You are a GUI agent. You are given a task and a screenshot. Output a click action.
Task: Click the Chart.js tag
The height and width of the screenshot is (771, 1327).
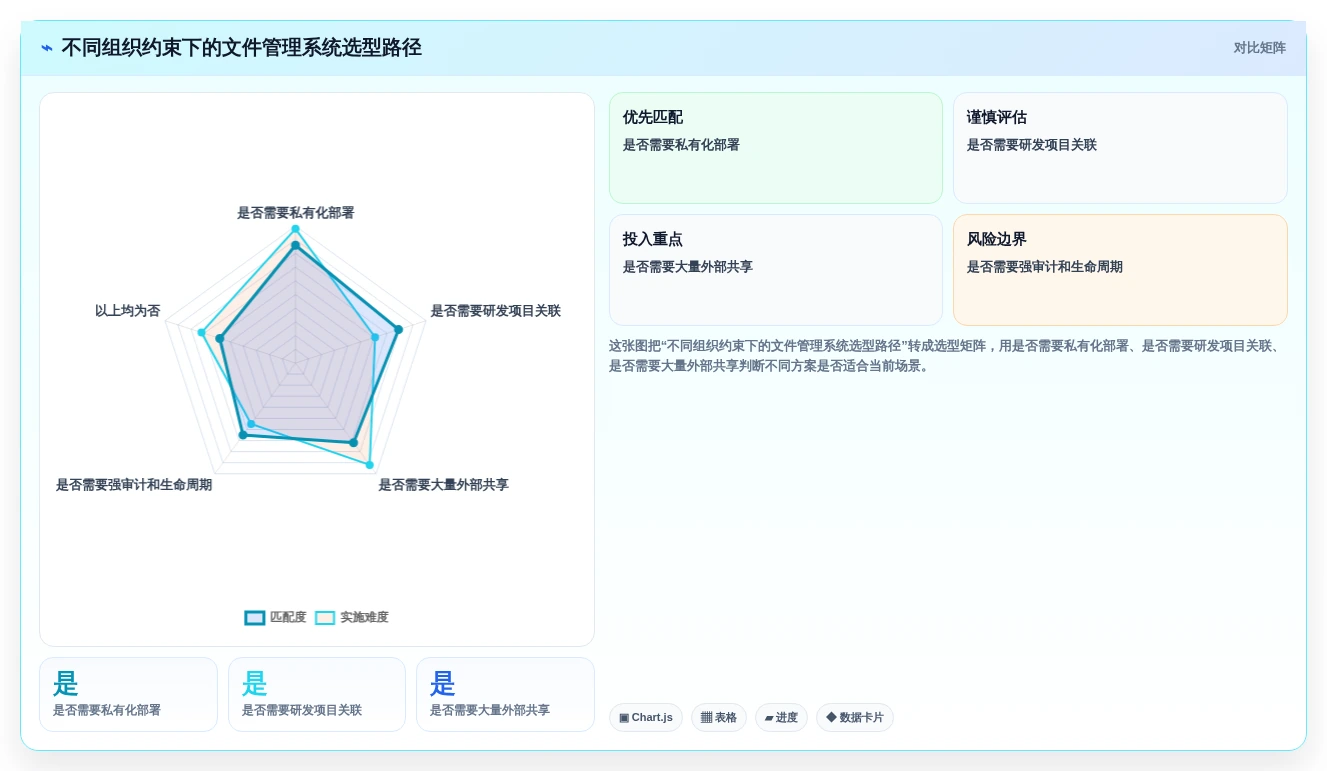(645, 718)
